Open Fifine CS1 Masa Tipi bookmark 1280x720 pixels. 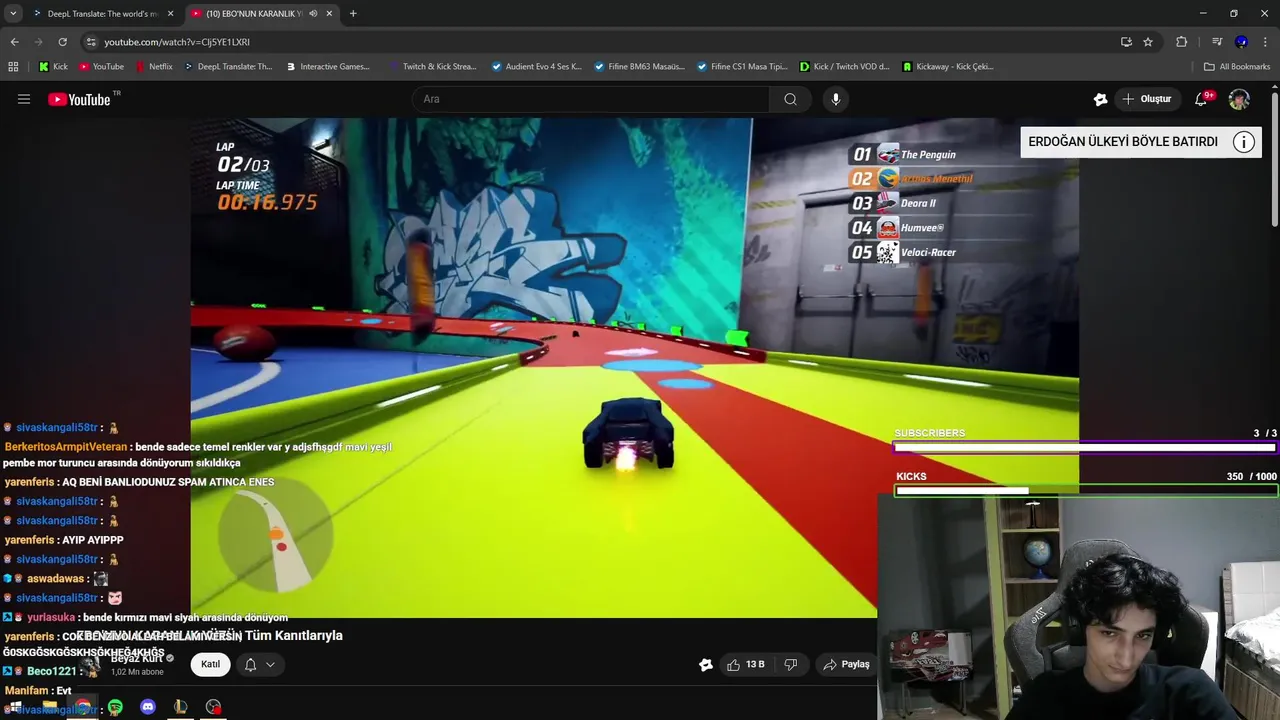tap(743, 67)
